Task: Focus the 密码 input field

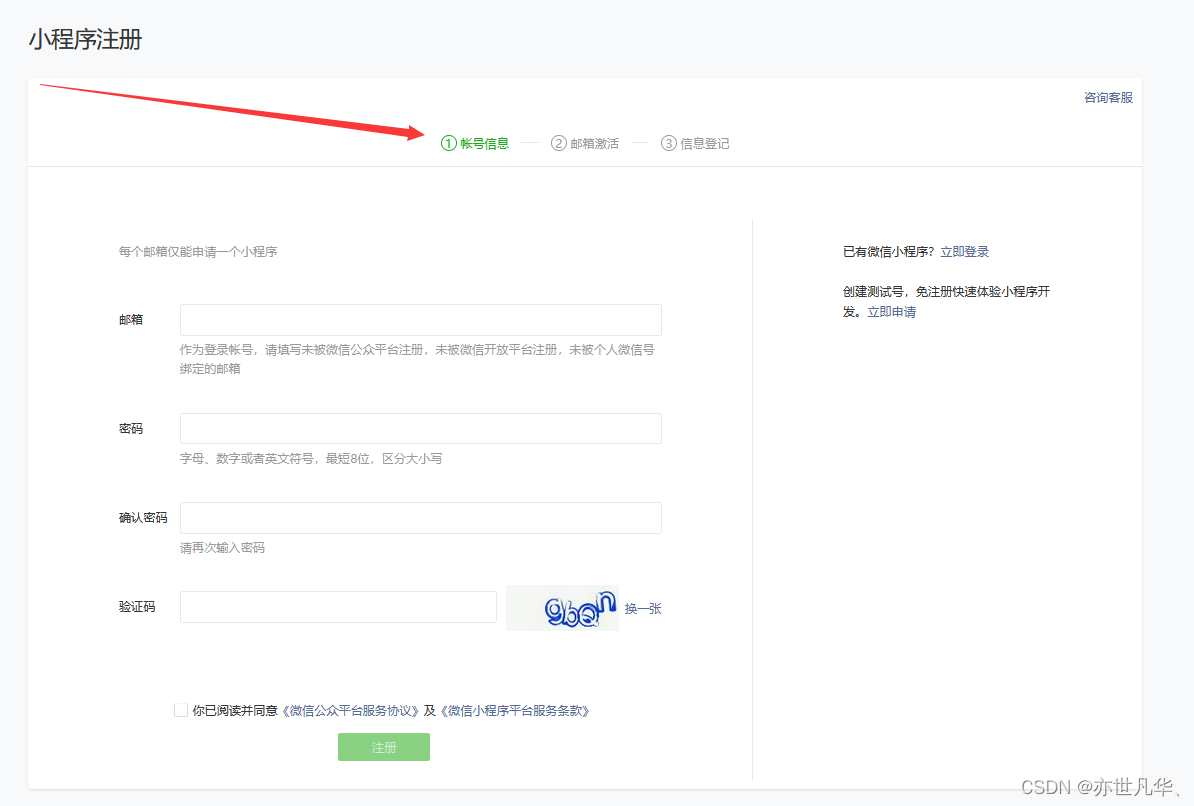Action: click(420, 428)
